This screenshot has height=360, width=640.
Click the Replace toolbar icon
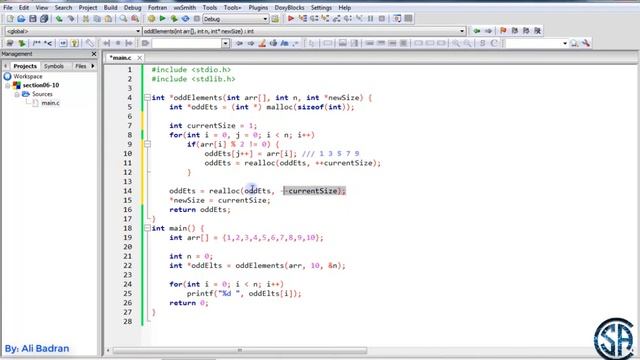pyautogui.click(x=135, y=19)
